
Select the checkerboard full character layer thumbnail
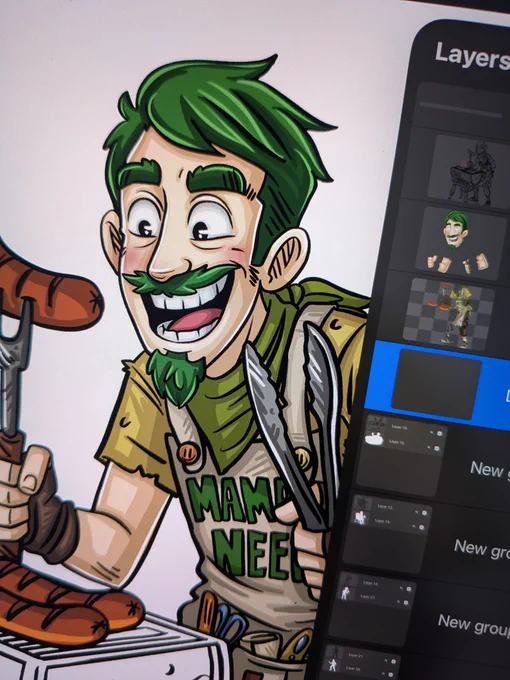449,314
